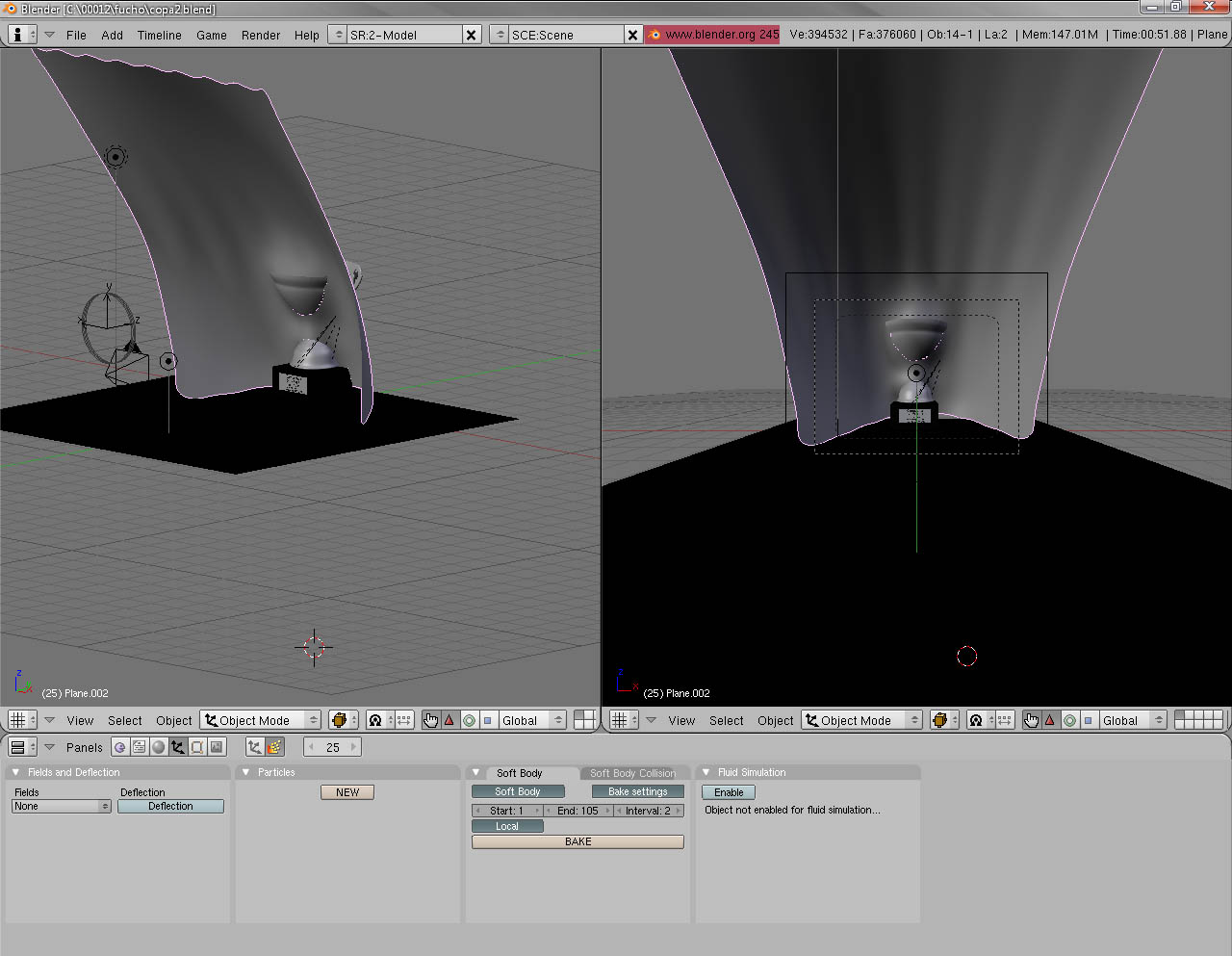Viewport: 1232px width, 956px height.
Task: Open the Render menu
Action: (260, 35)
